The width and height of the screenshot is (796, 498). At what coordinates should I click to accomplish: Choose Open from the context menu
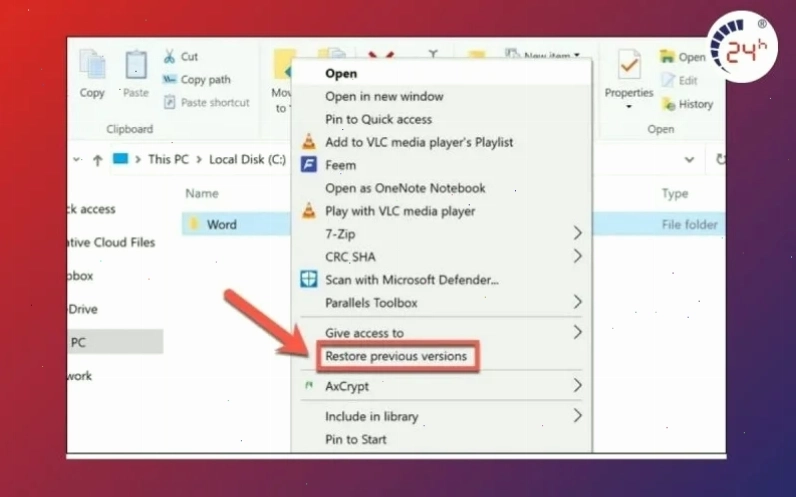441,74
